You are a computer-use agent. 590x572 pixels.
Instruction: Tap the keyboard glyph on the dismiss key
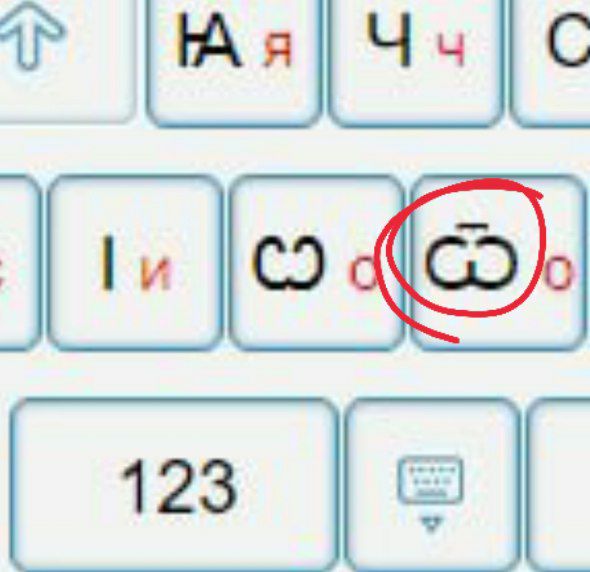tap(431, 479)
